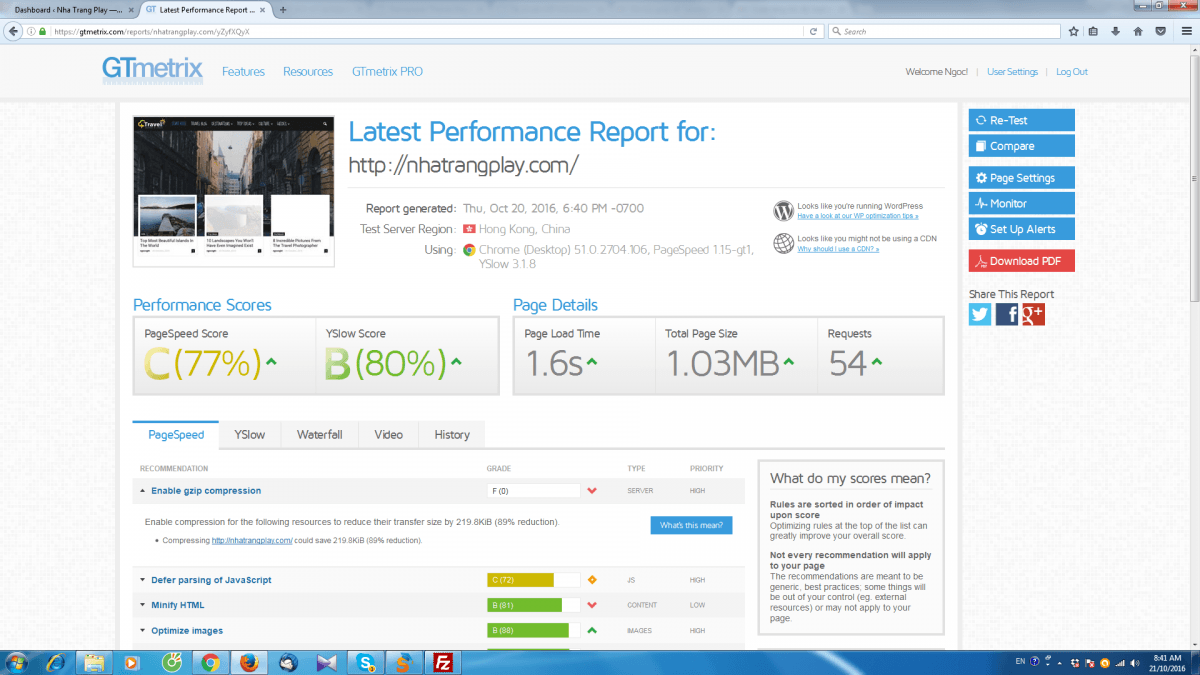This screenshot has width=1200, height=675.
Task: Show bookmarks using the clipboard icon
Action: [1094, 31]
